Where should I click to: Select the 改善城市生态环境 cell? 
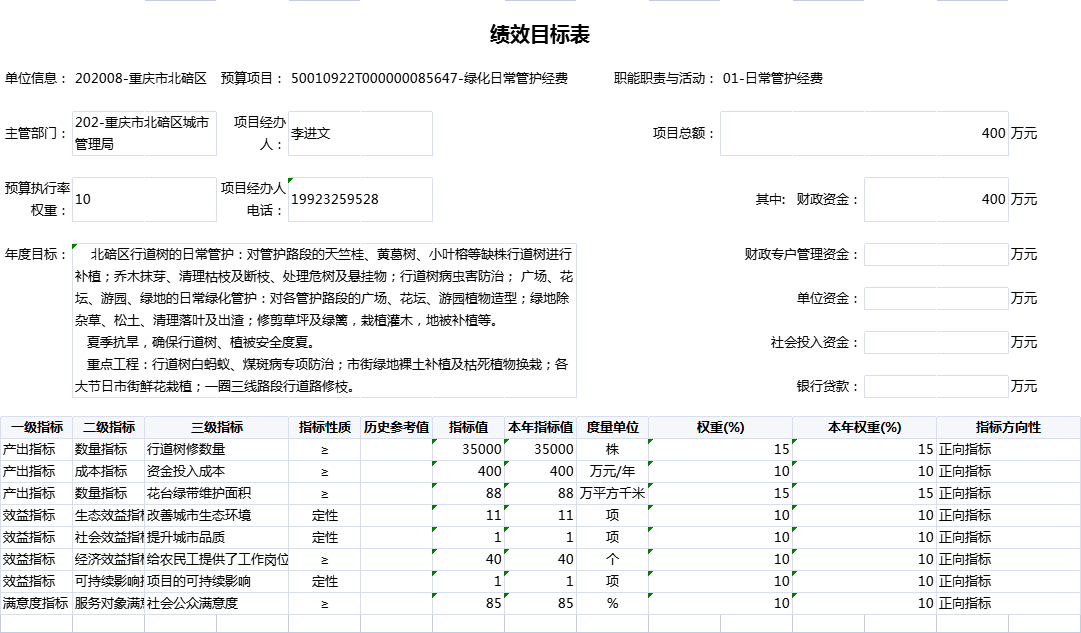[216, 516]
